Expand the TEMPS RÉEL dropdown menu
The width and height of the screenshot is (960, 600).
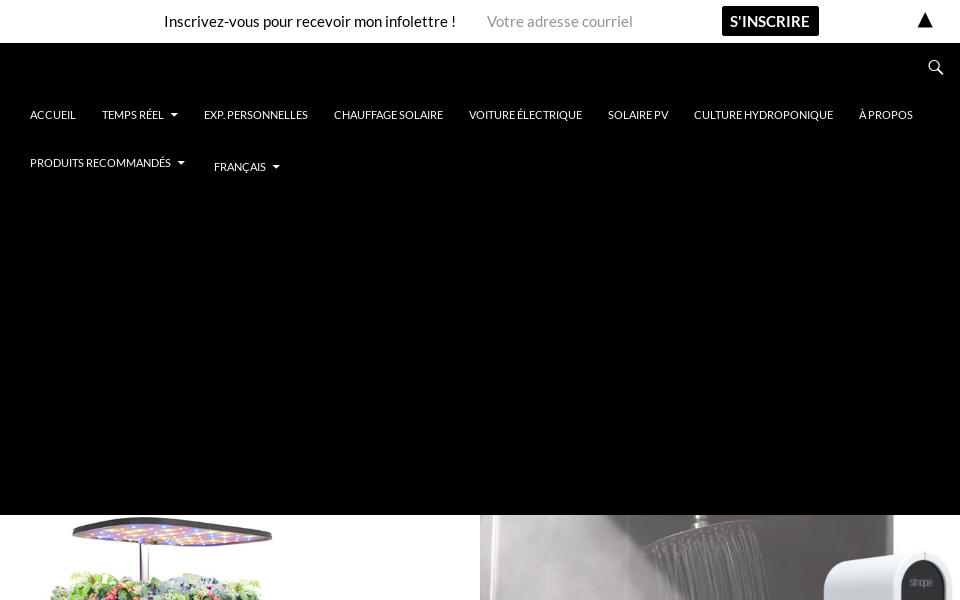[133, 115]
